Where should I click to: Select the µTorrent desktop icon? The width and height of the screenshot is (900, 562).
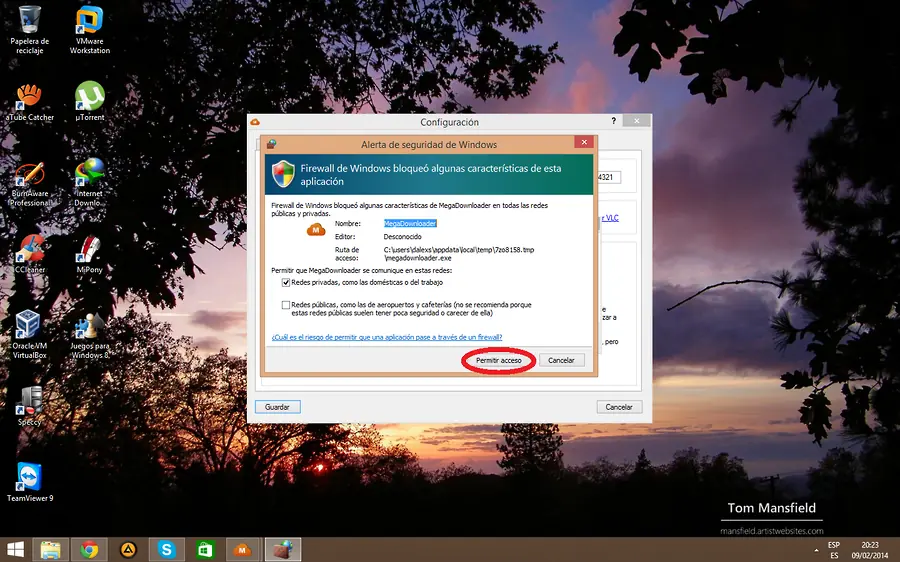point(90,102)
